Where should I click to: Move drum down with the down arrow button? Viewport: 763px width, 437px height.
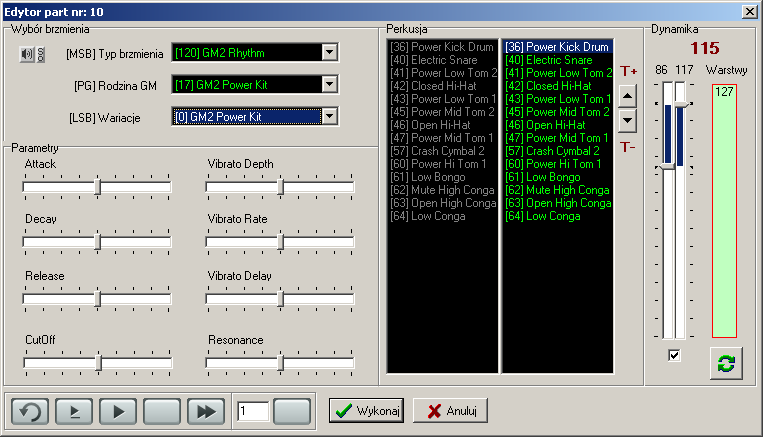tap(627, 120)
